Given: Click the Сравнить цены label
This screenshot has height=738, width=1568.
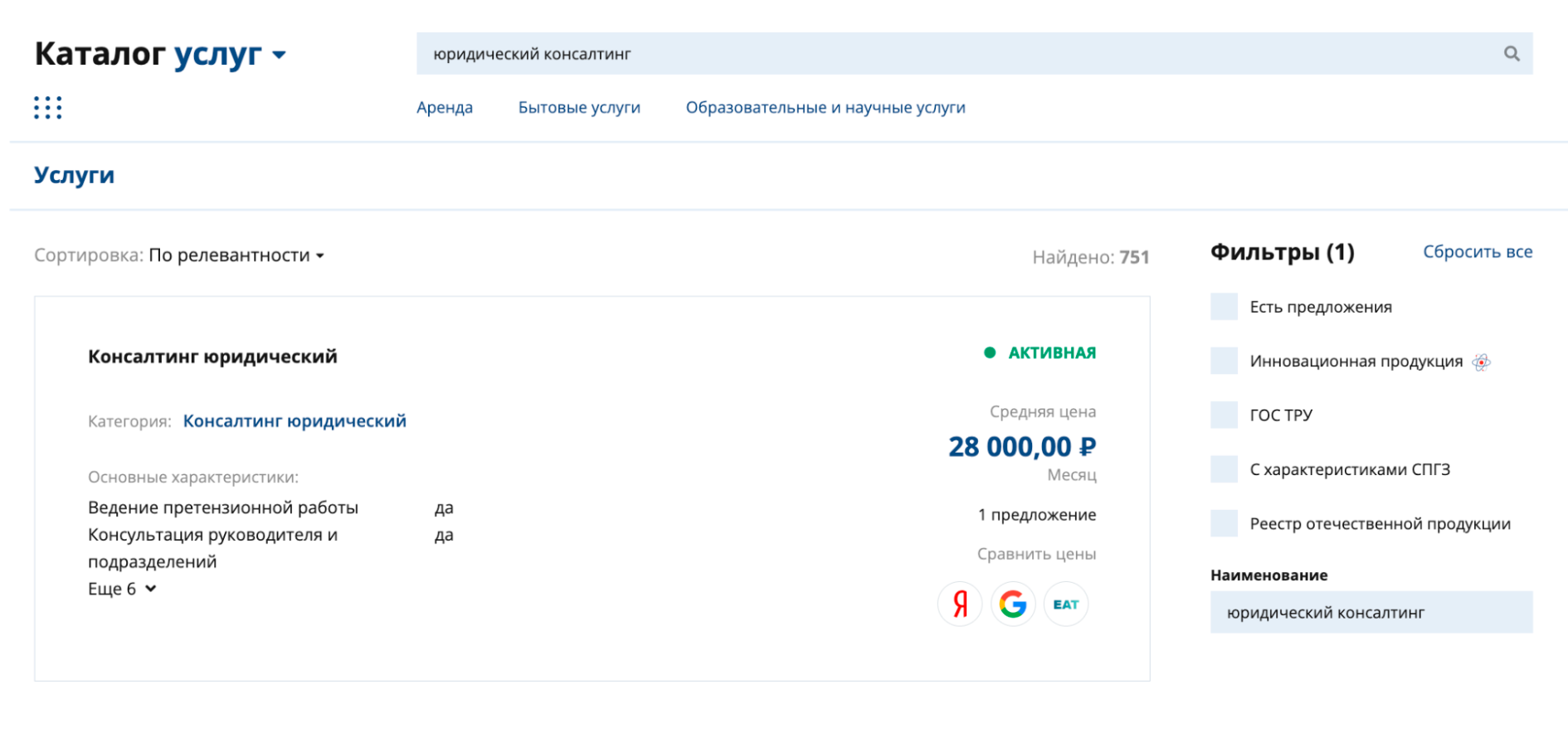Looking at the screenshot, I should tap(1036, 554).
